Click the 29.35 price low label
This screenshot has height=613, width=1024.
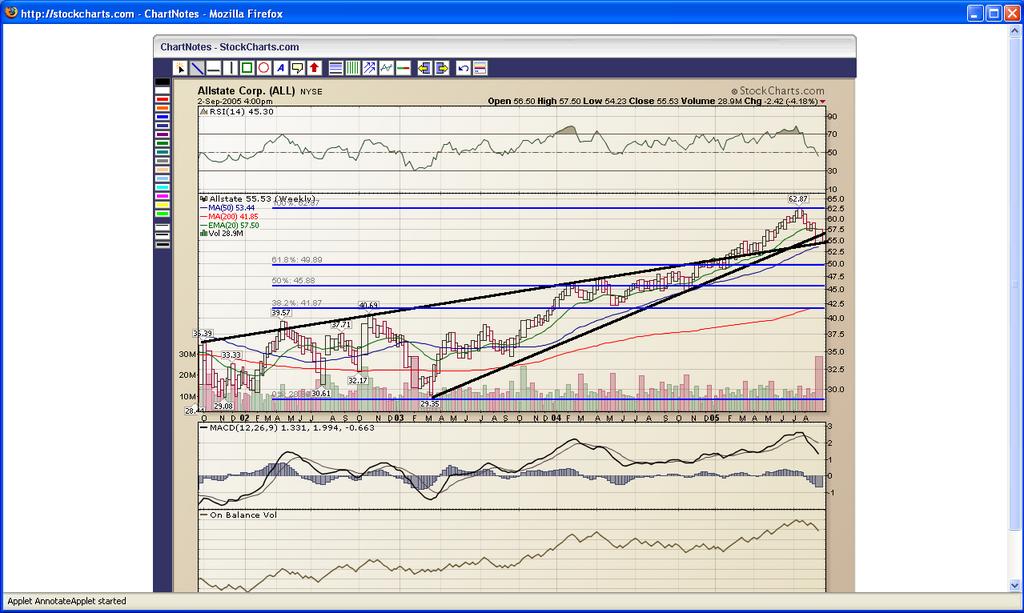pyautogui.click(x=430, y=404)
